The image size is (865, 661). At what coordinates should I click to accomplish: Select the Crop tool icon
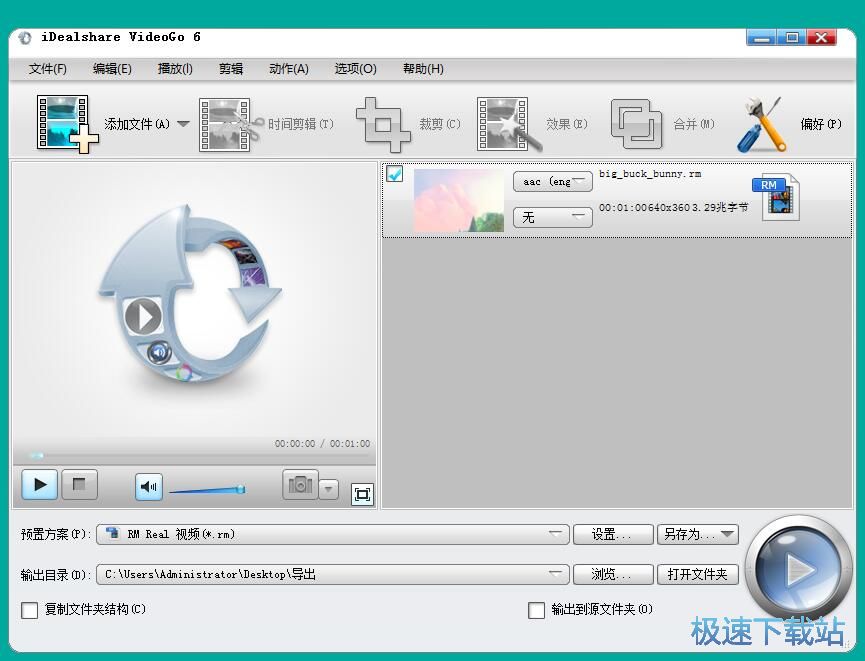(383, 125)
